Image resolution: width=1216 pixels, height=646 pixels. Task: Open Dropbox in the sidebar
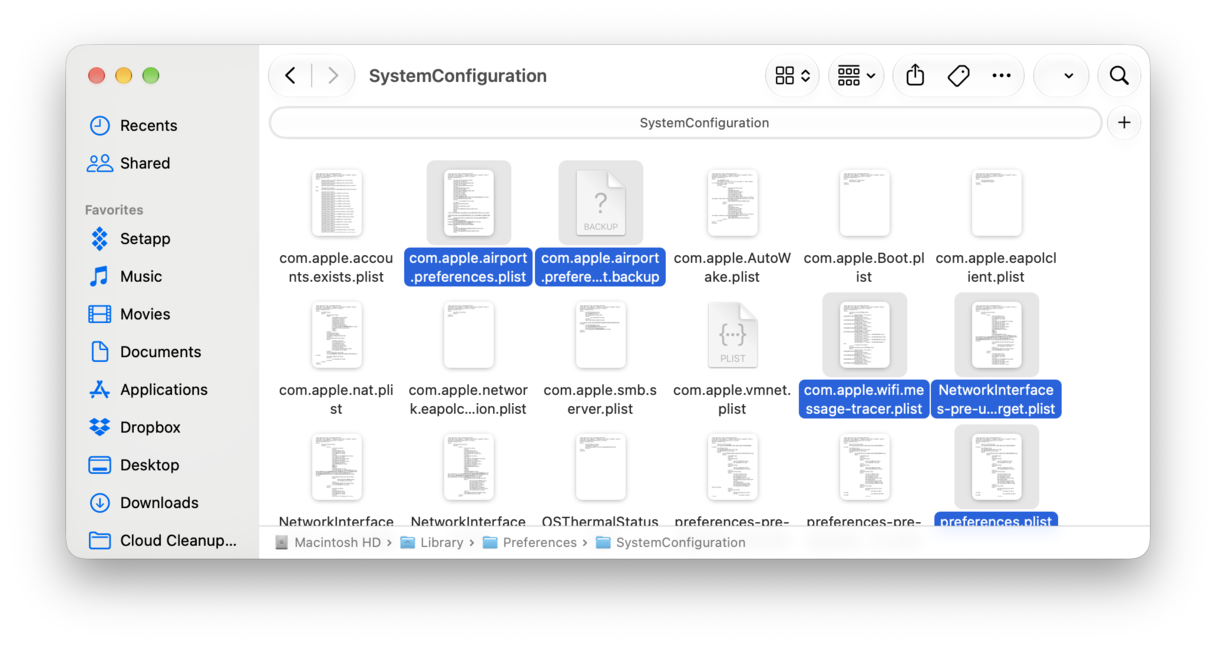point(150,427)
